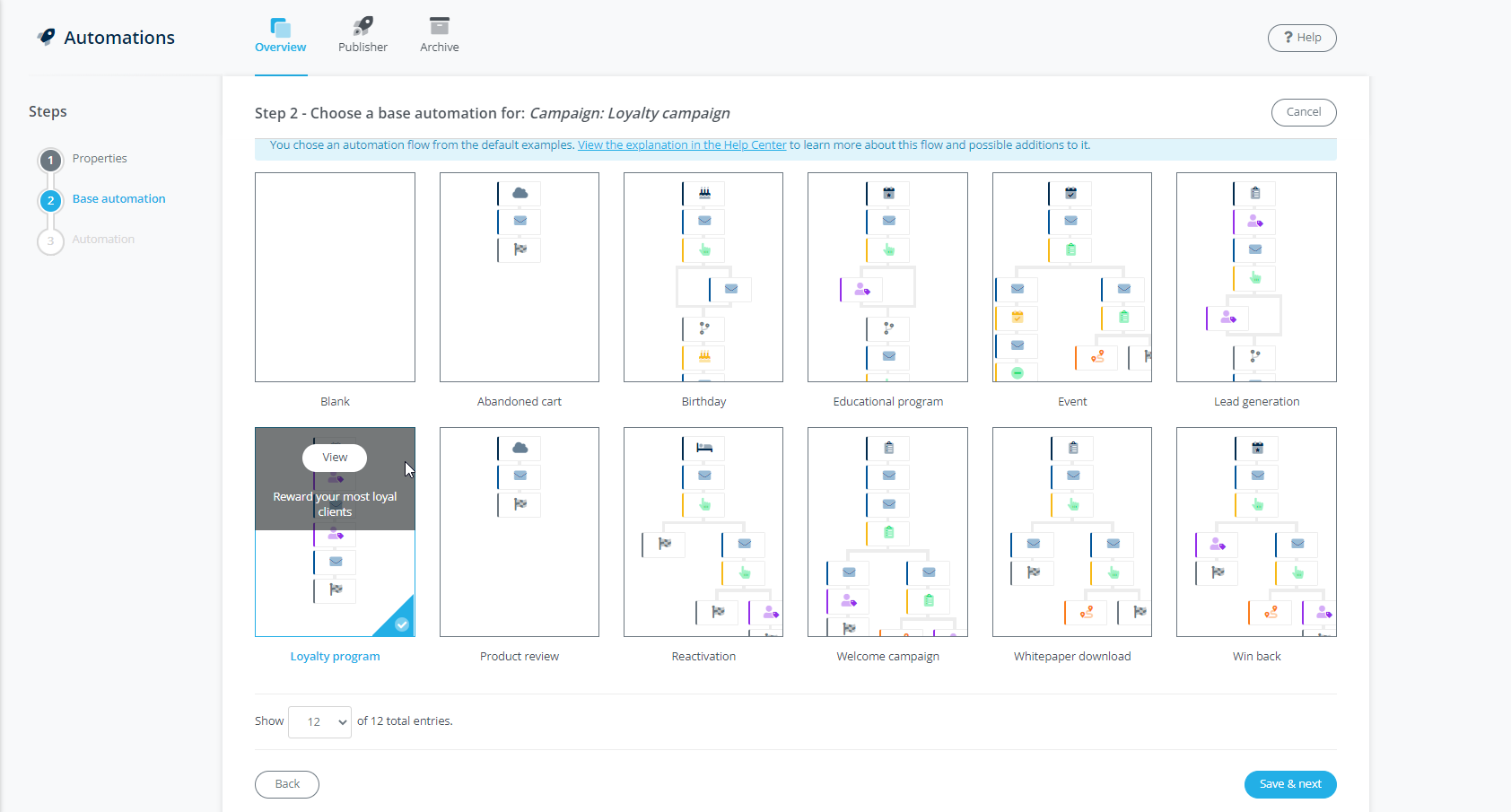Image resolution: width=1511 pixels, height=812 pixels.
Task: Toggle the Loyalty program selected checkmark
Action: (x=402, y=624)
